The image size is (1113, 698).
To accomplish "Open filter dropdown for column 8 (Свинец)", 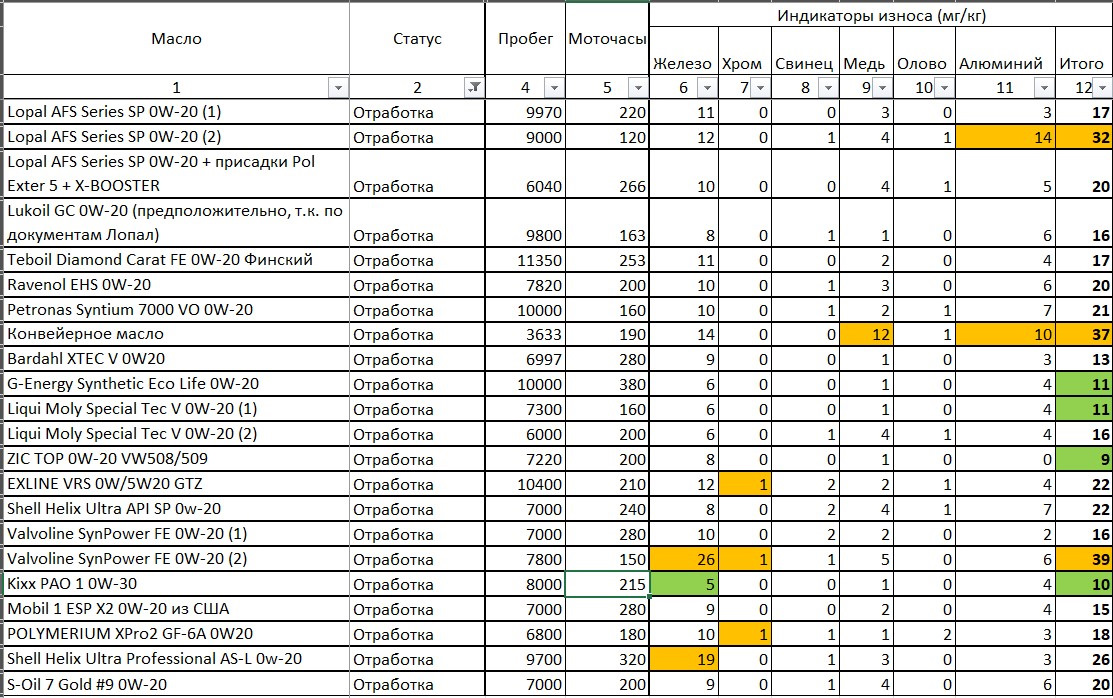I will (828, 88).
